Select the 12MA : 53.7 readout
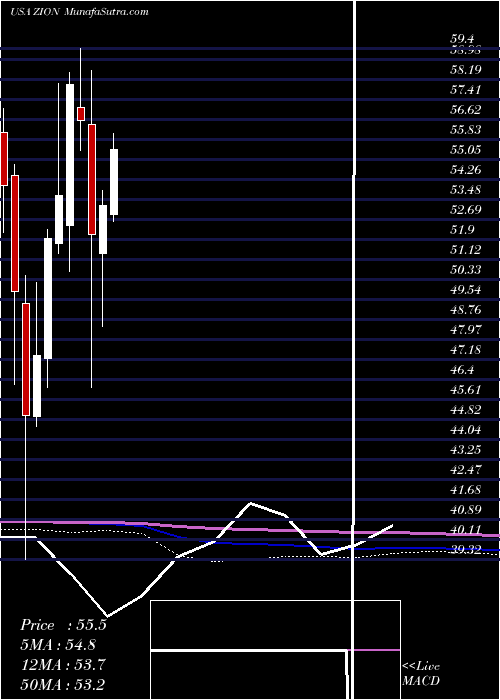500x700 pixels. pyautogui.click(x=63, y=664)
